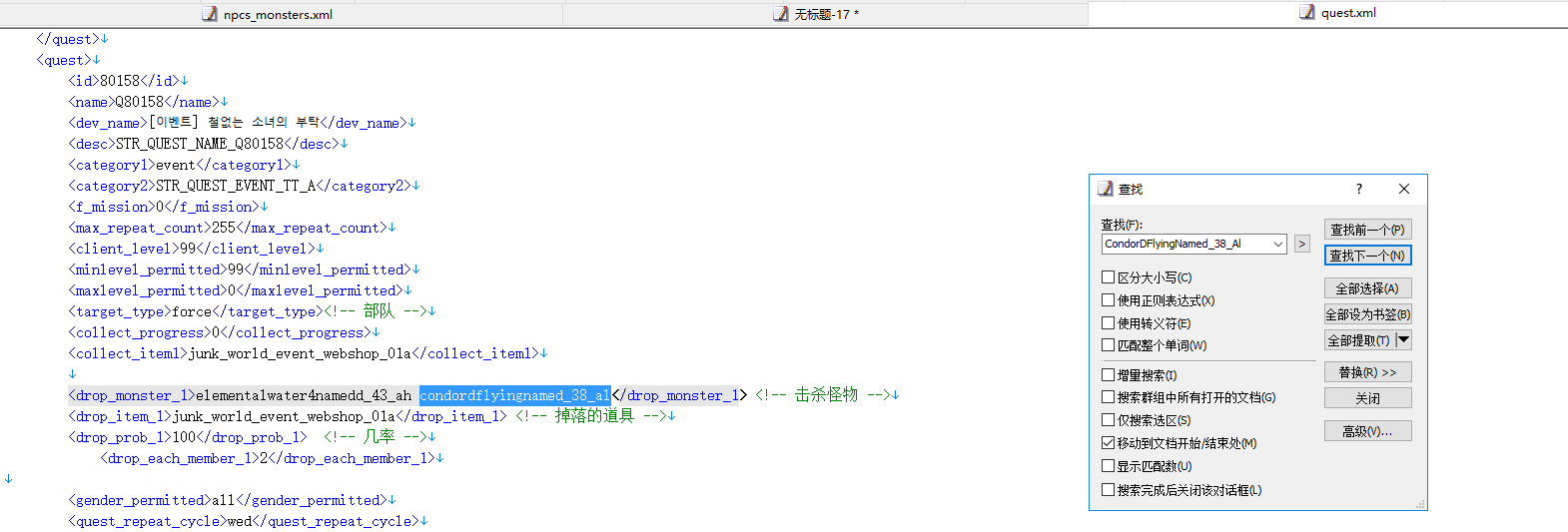
Task: Click the quest.xml tab file icon
Action: point(1307,13)
